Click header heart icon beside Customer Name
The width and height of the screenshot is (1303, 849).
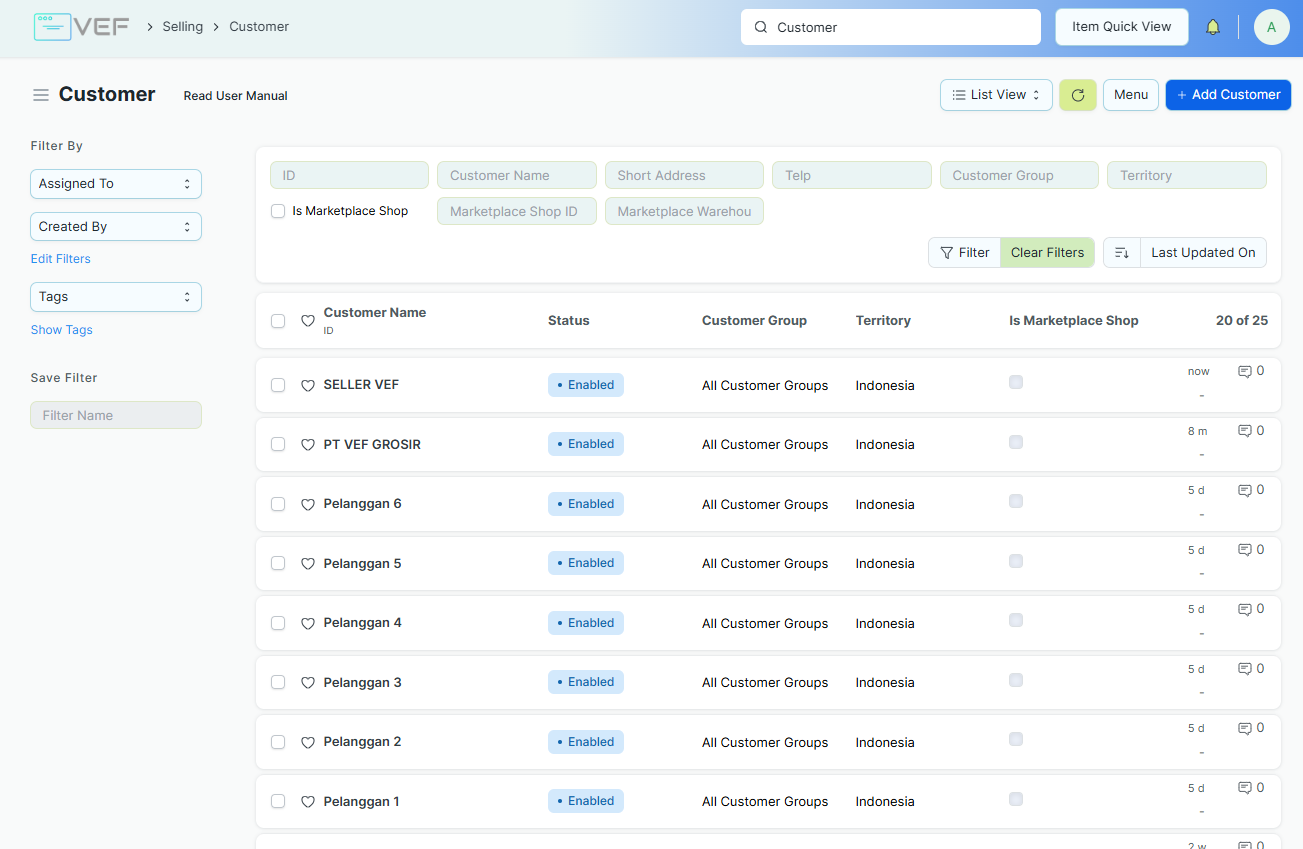(x=308, y=321)
